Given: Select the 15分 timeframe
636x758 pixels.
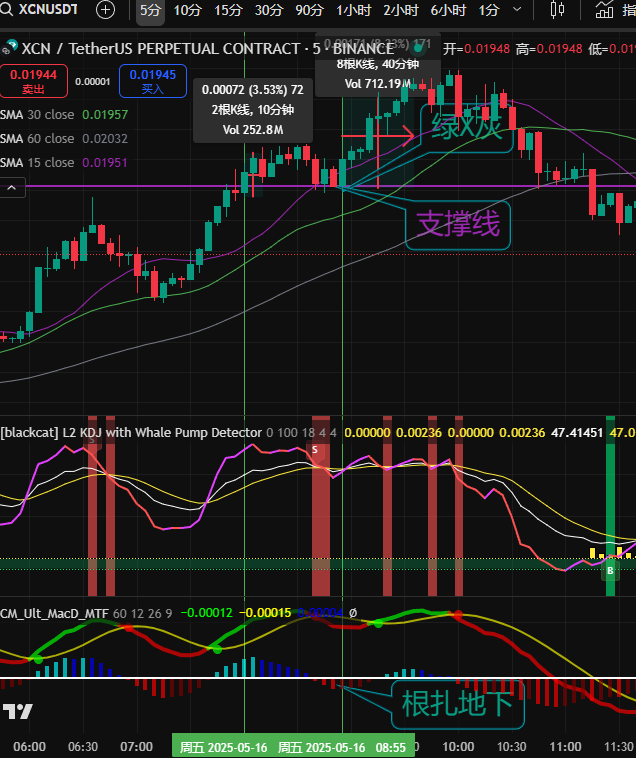Looking at the screenshot, I should coord(228,10).
